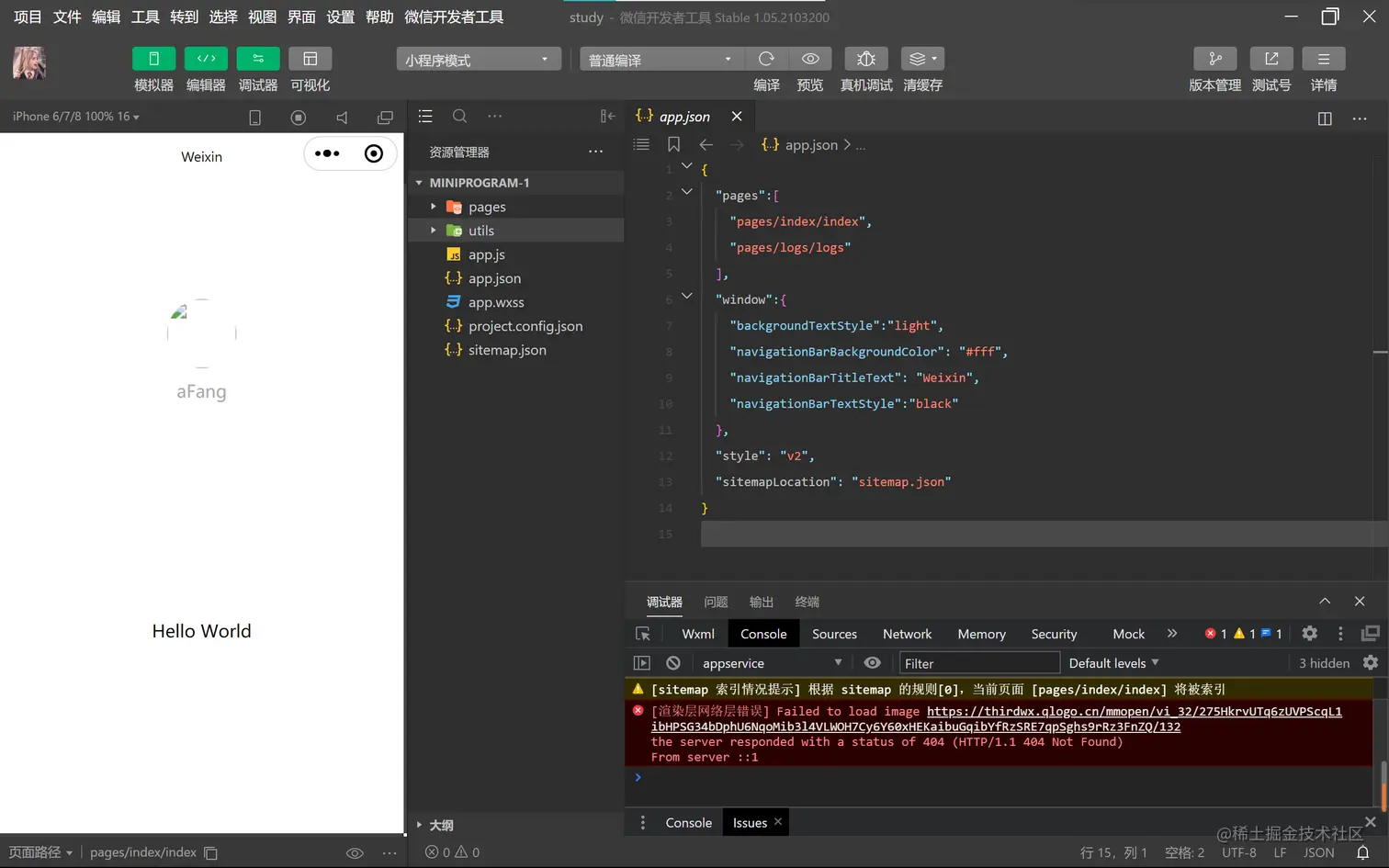
Task: Open the test account icon
Action: (1271, 59)
